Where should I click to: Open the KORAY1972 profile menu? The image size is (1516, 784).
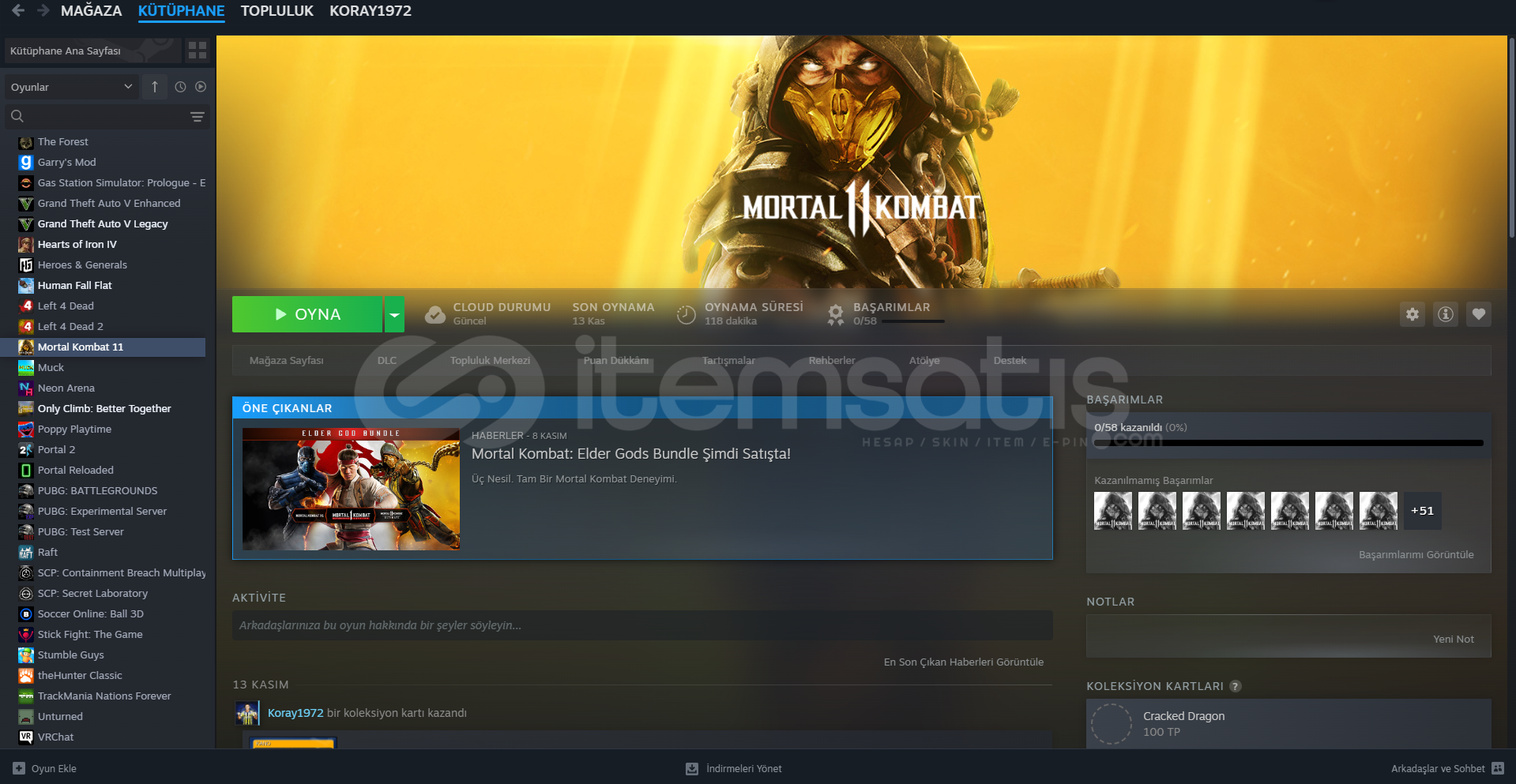371,11
